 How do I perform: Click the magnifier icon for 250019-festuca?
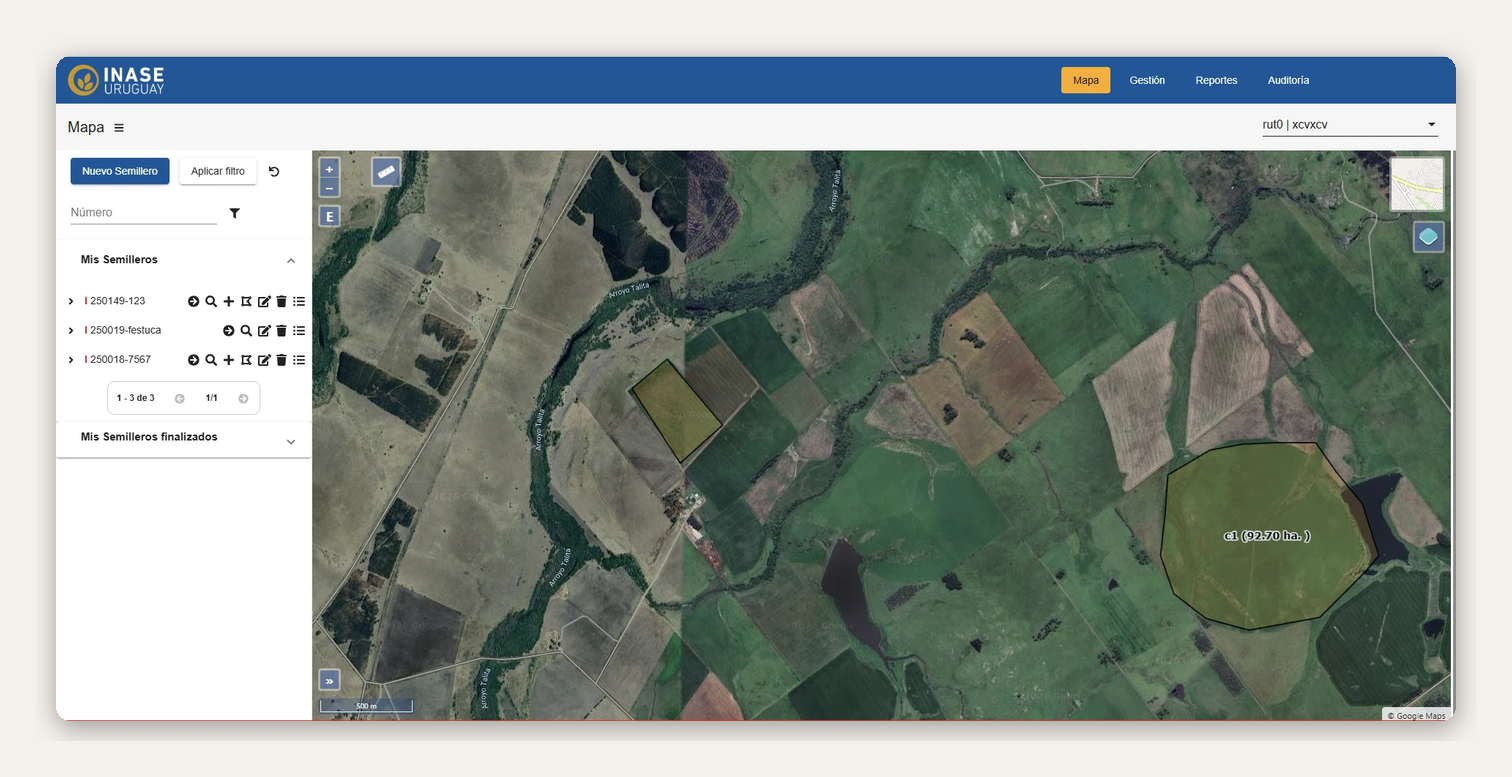[246, 331]
